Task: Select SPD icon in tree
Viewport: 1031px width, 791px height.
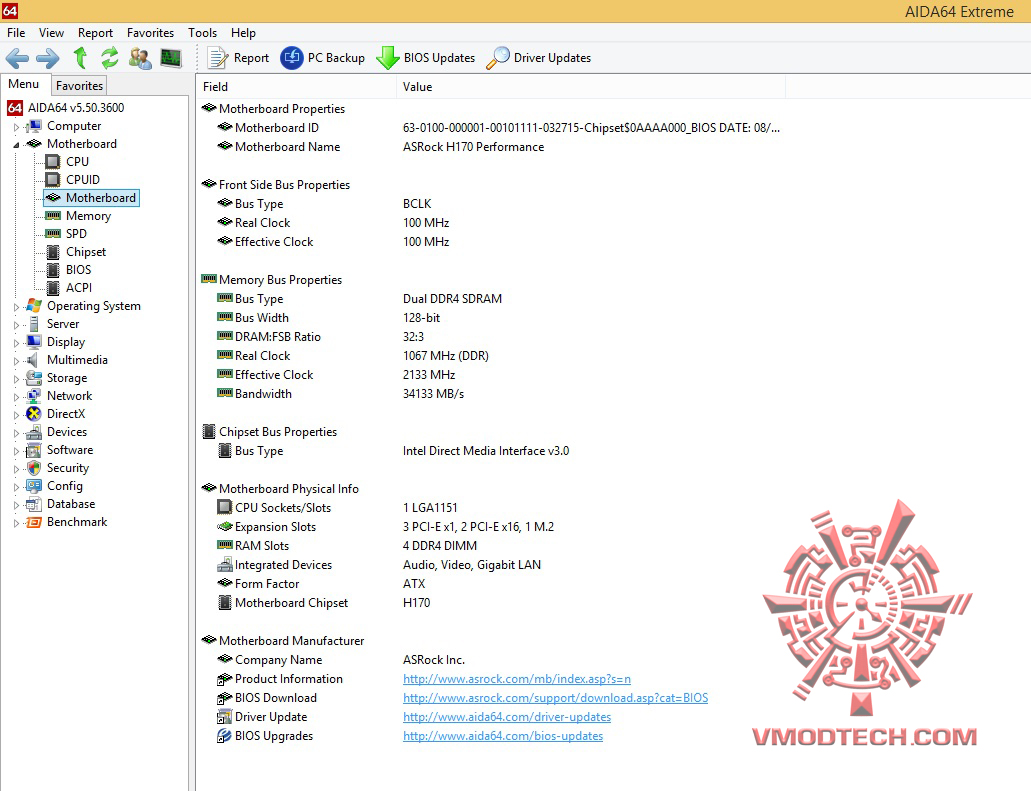Action: (x=53, y=233)
